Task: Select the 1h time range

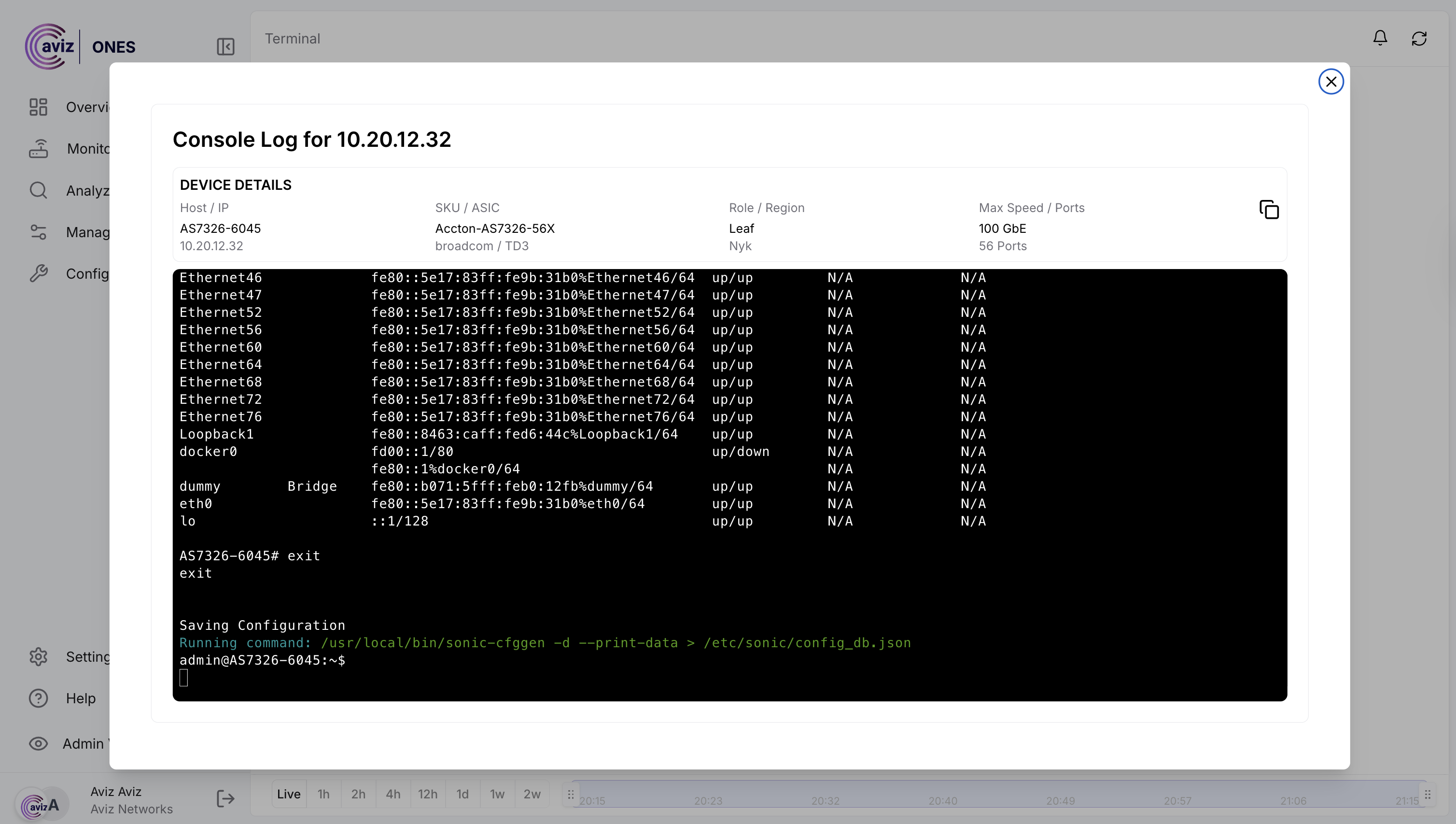Action: [323, 794]
